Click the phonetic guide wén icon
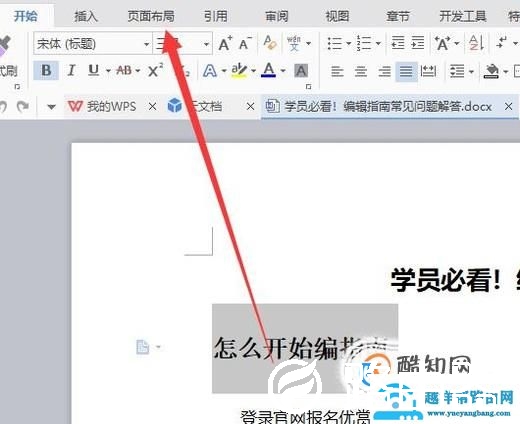The width and height of the screenshot is (520, 424). point(294,43)
